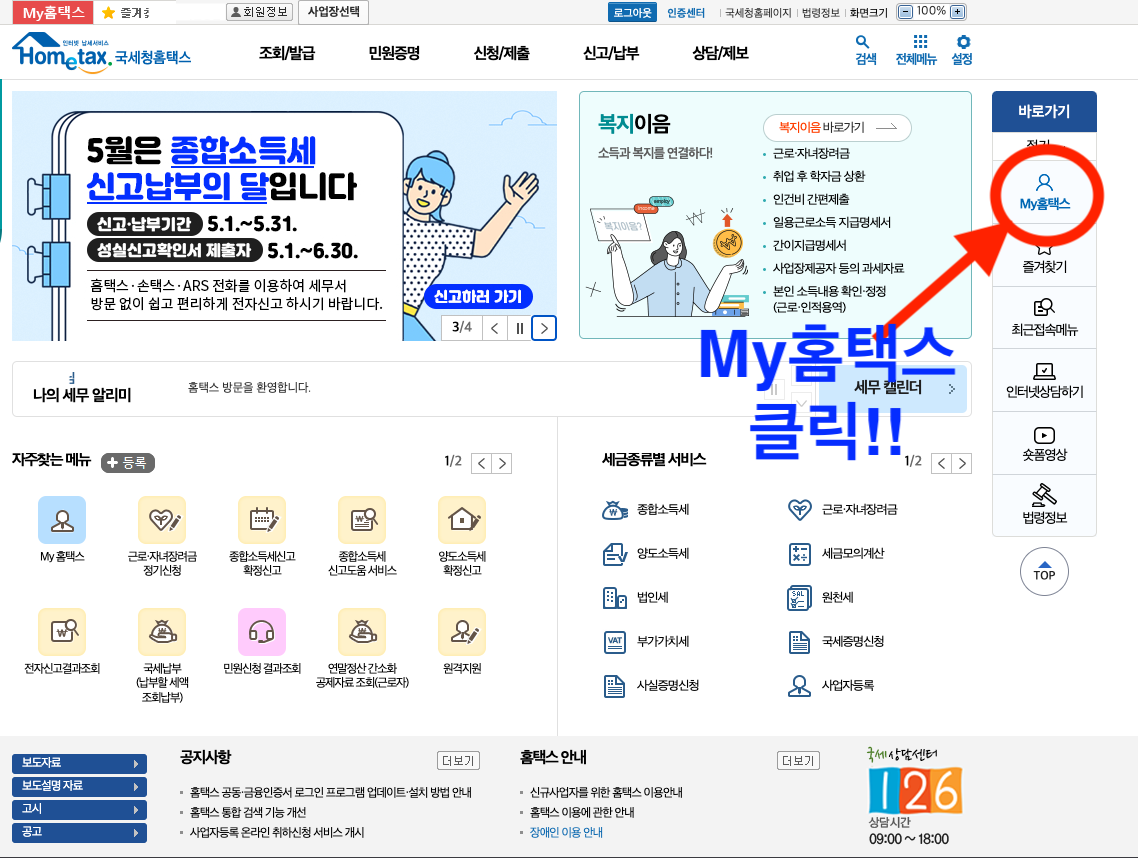Open 숏폼영상 in the sidebar

click(1044, 444)
